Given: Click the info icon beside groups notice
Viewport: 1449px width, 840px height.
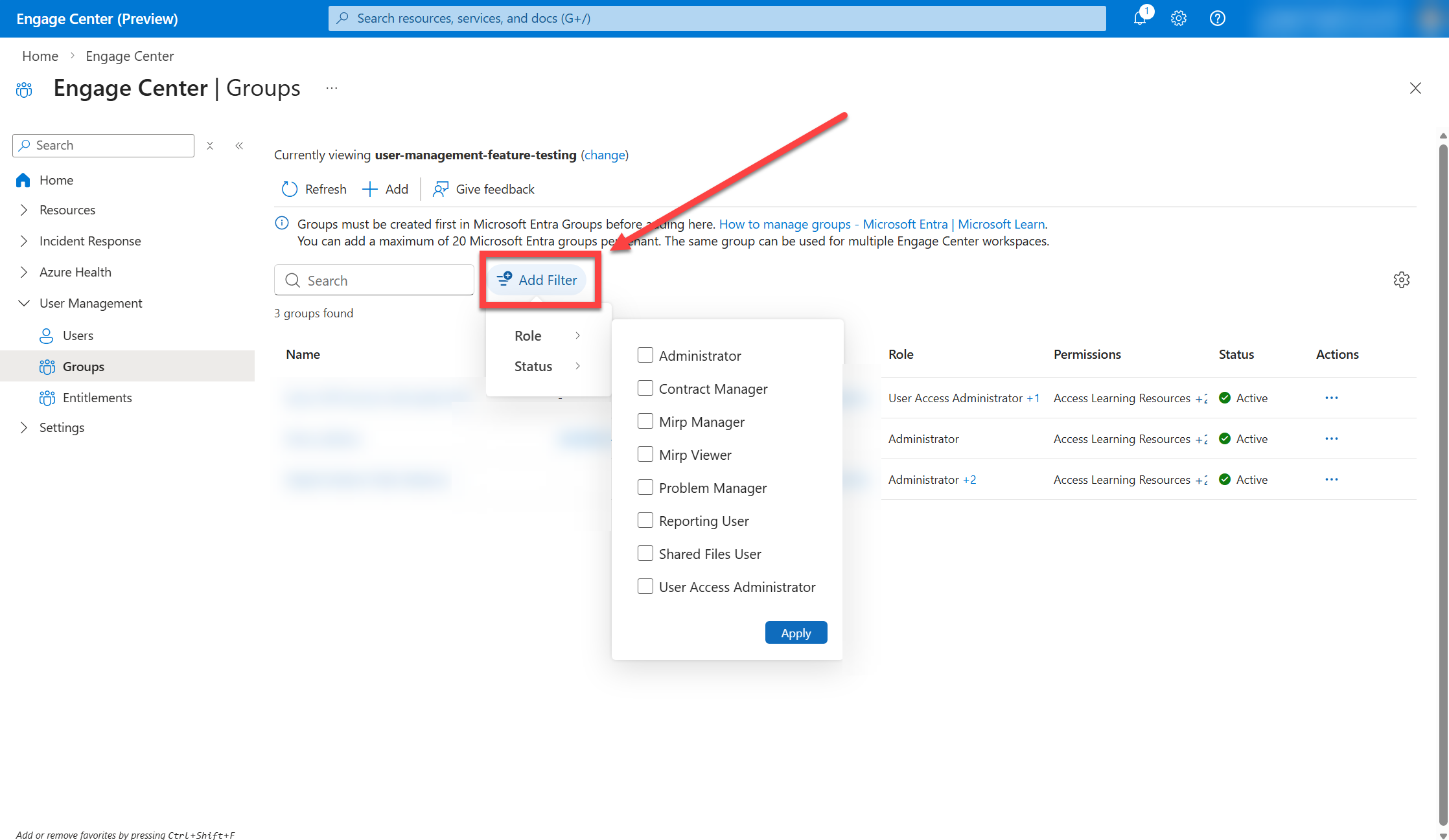Looking at the screenshot, I should pos(282,223).
